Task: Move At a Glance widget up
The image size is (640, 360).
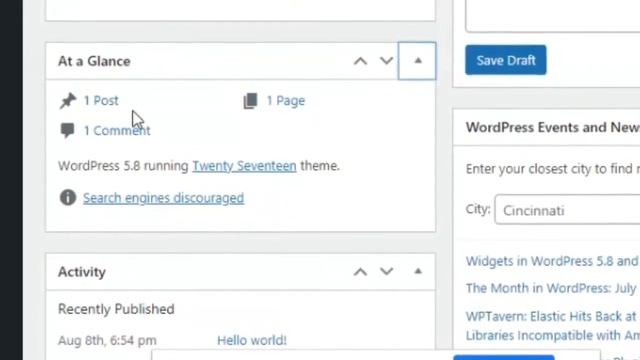Action: click(360, 61)
